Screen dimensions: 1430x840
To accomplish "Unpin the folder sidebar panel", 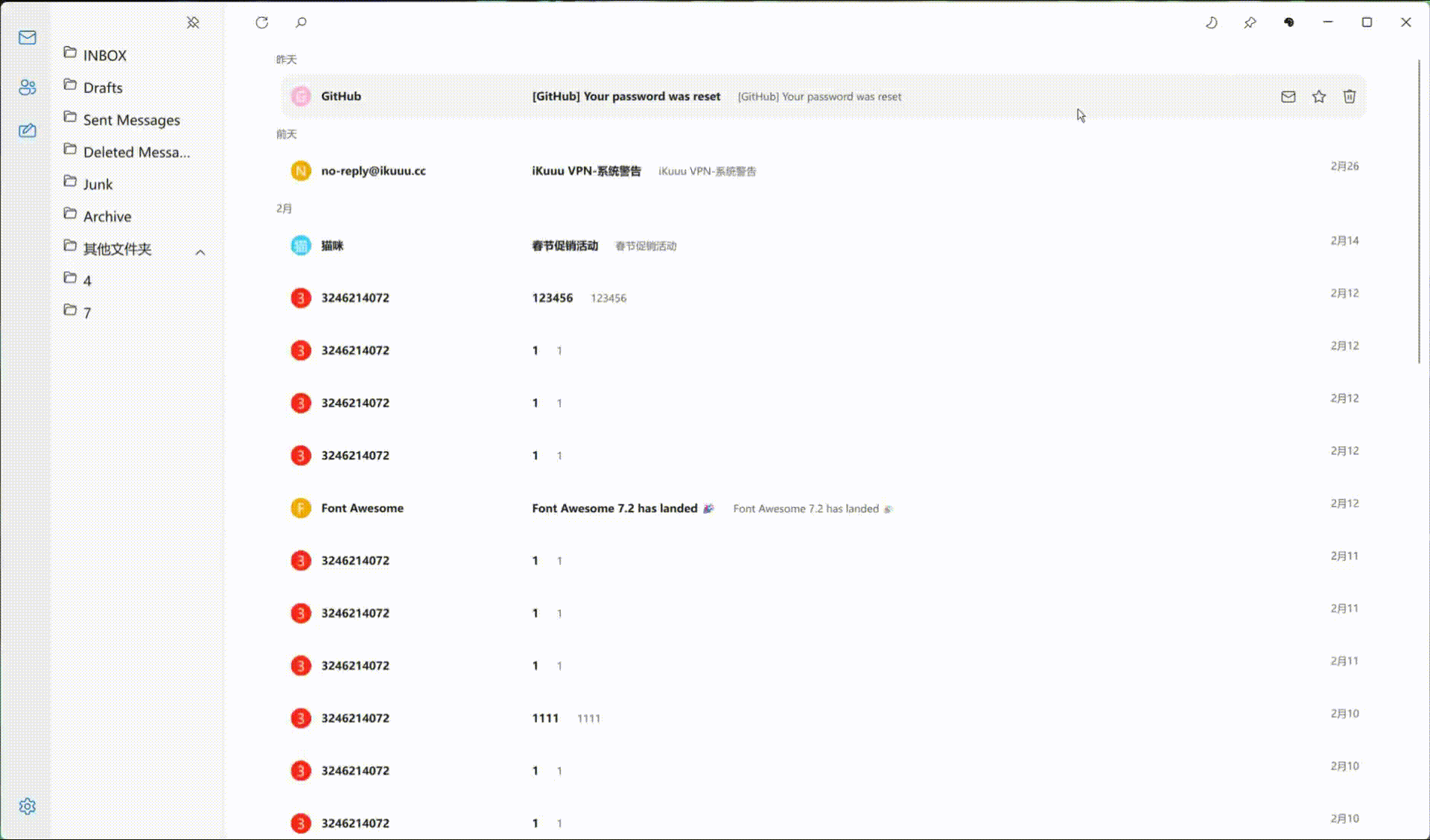I will click(x=193, y=22).
